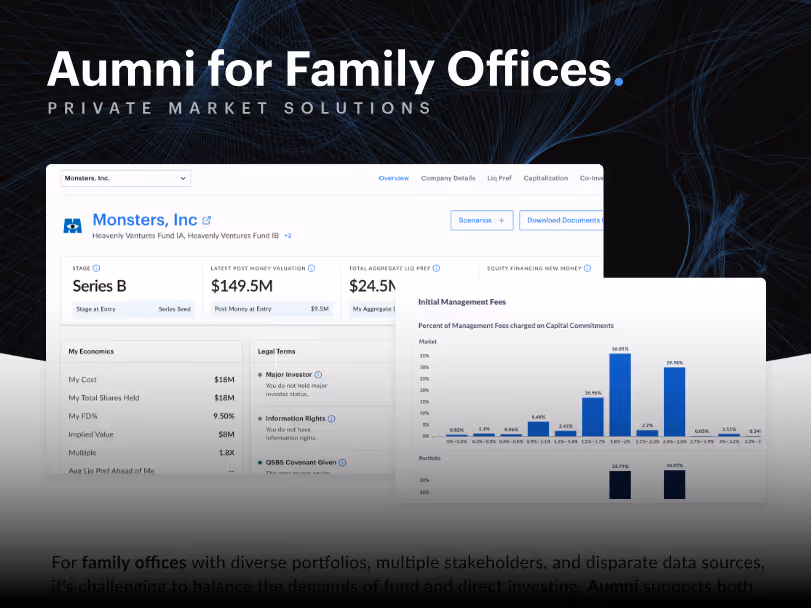
Task: Click the market bar labeled 29.98%
Action: [674, 402]
